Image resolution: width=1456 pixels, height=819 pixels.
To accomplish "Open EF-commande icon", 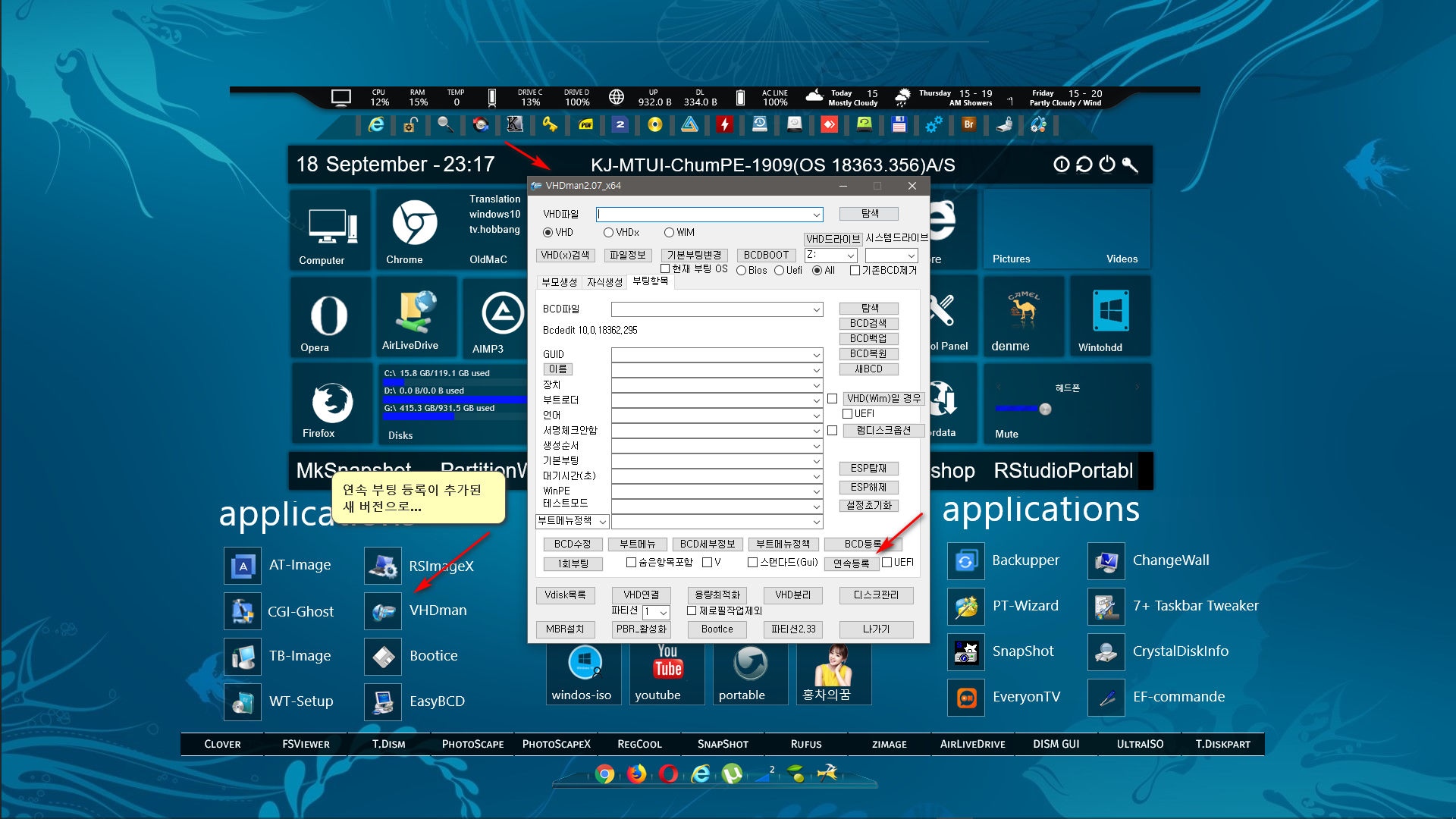I will (x=1106, y=697).
